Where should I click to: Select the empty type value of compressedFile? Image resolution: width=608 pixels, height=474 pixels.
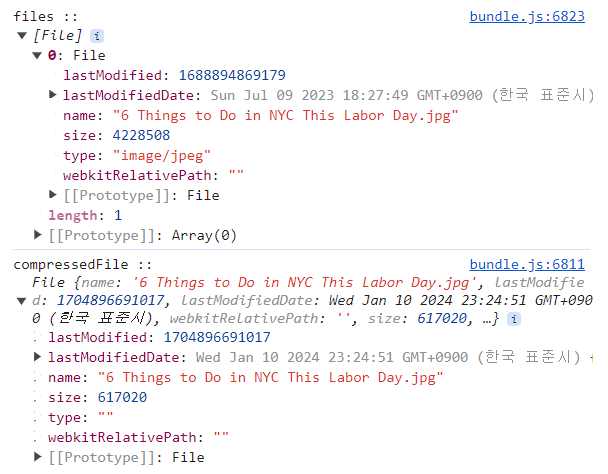[x=105, y=415]
